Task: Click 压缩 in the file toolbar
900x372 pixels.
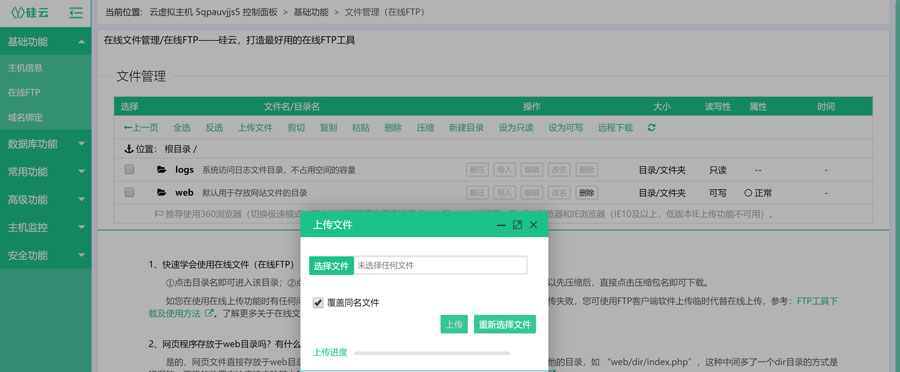Action: pyautogui.click(x=425, y=127)
